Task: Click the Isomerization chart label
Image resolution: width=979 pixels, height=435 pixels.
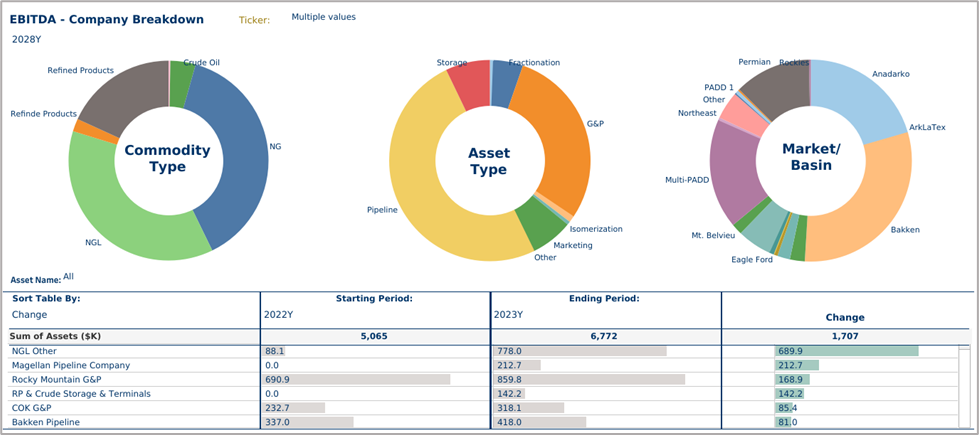Action: [x=596, y=229]
